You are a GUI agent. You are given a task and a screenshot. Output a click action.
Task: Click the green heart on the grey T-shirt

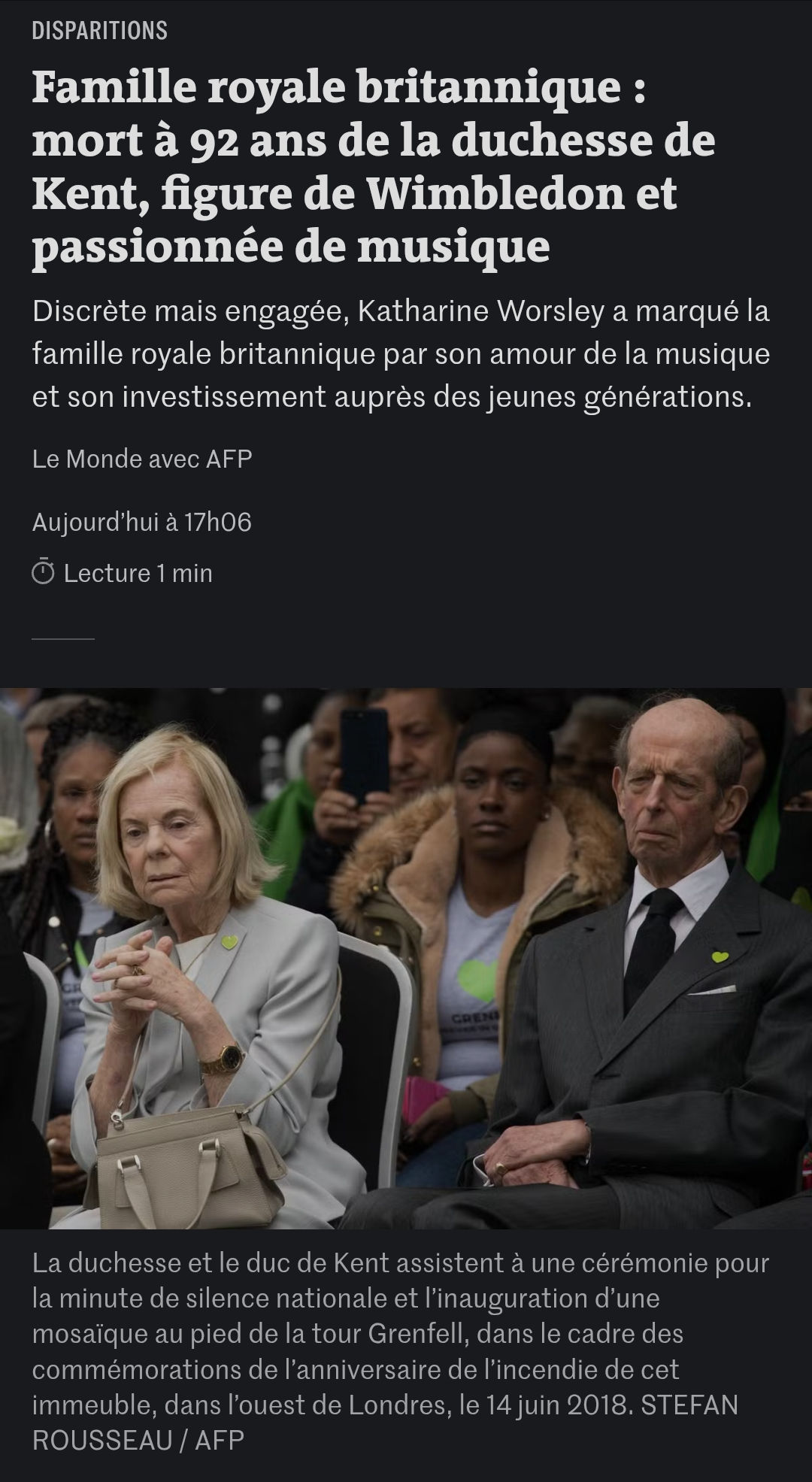point(478,980)
